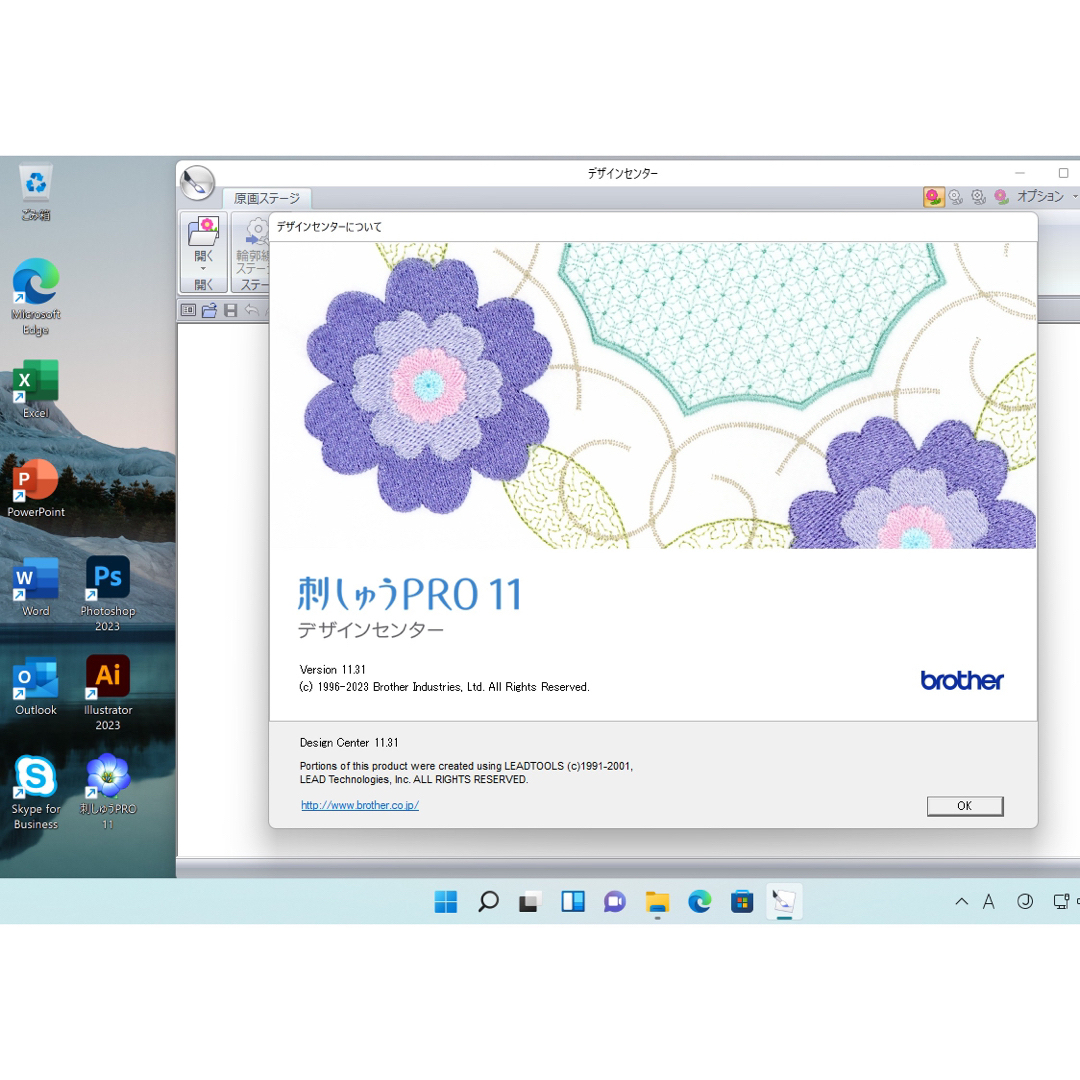This screenshot has height=1080, width=1080.
Task: Click the 開く open image icon
Action: pyautogui.click(x=204, y=231)
